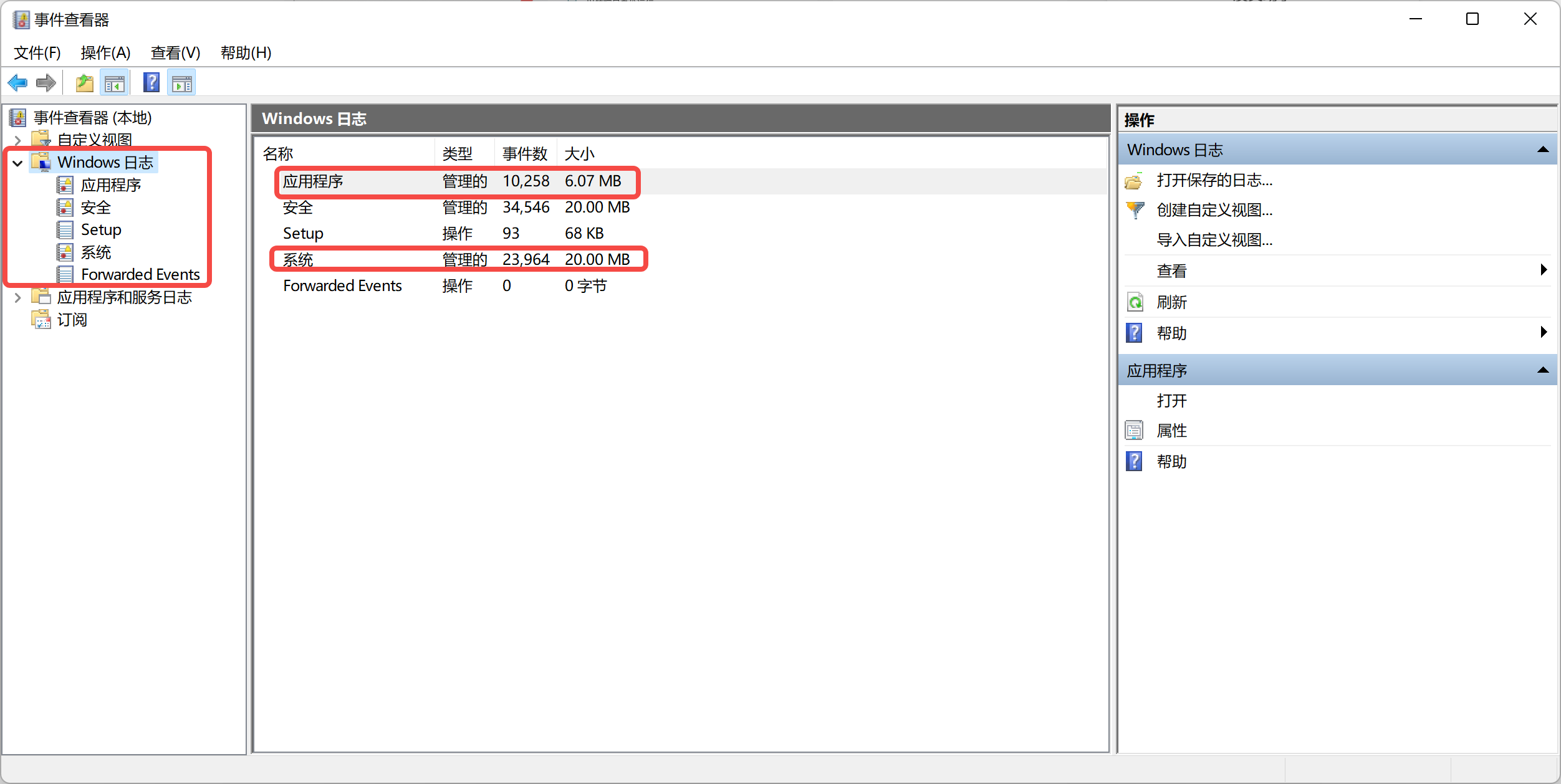Click 属性 under 应用程序 actions
The image size is (1561, 784).
pyautogui.click(x=1171, y=431)
